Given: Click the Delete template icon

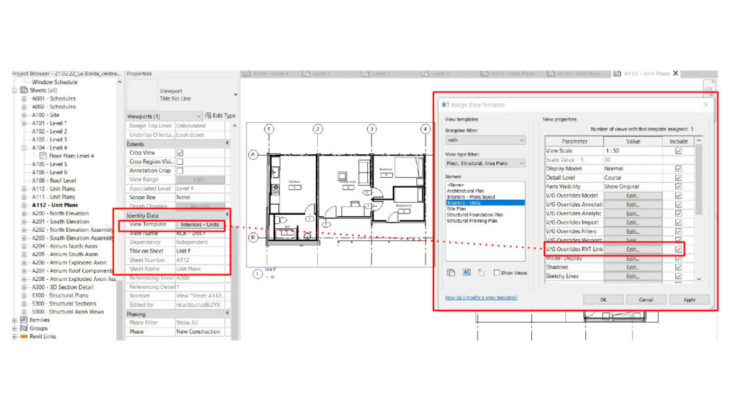Looking at the screenshot, I should pyautogui.click(x=483, y=271).
